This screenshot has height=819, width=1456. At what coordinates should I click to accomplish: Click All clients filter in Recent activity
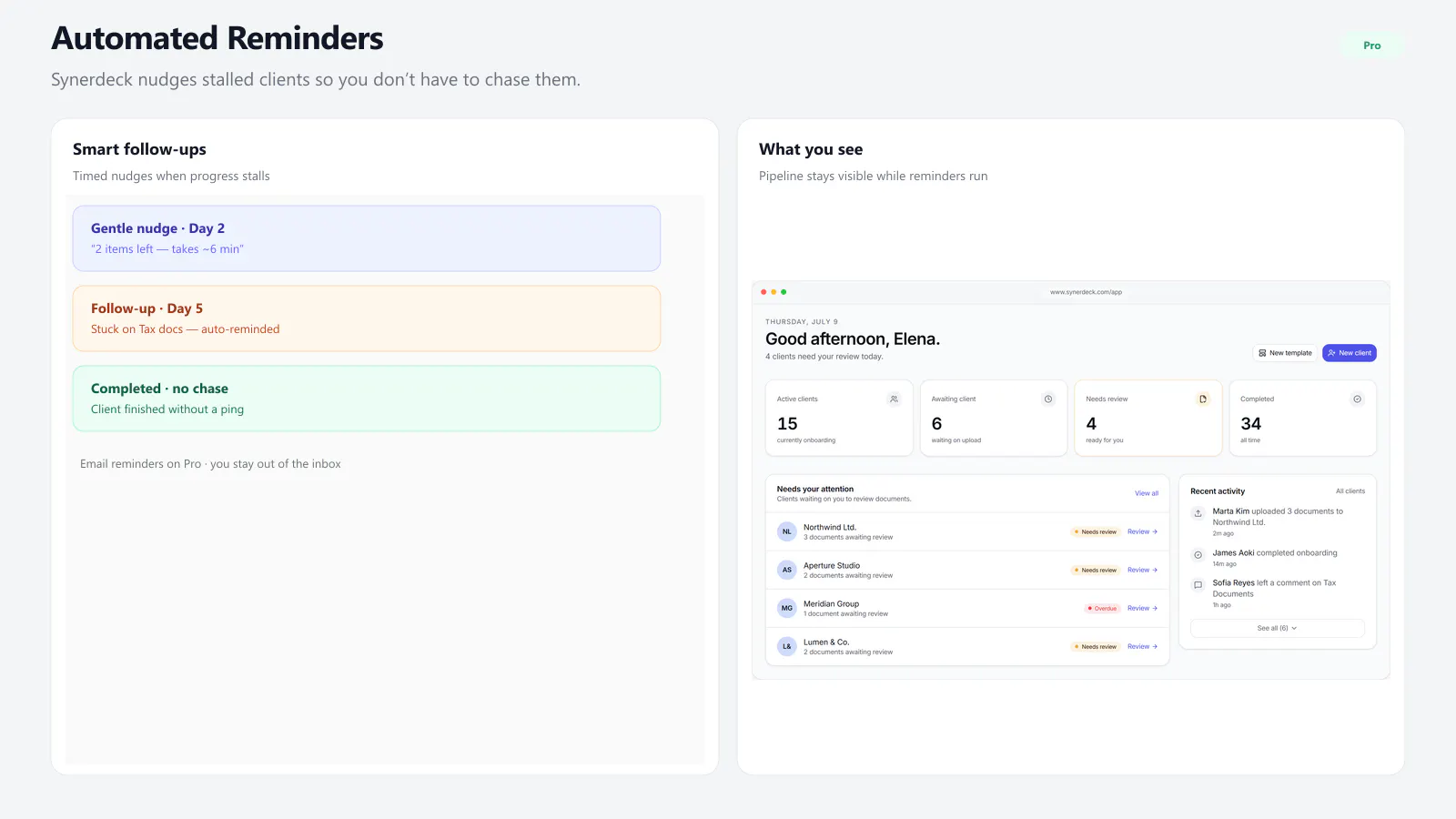(1350, 491)
